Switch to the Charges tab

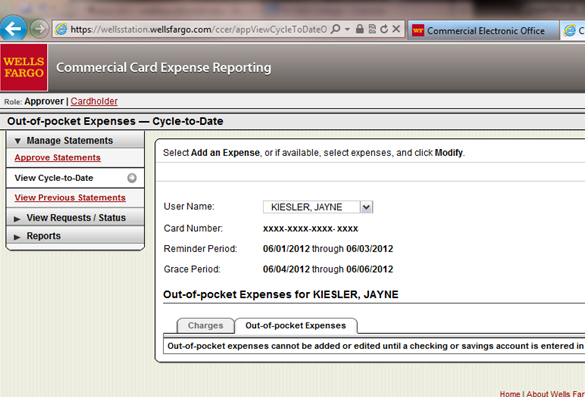[x=206, y=325]
